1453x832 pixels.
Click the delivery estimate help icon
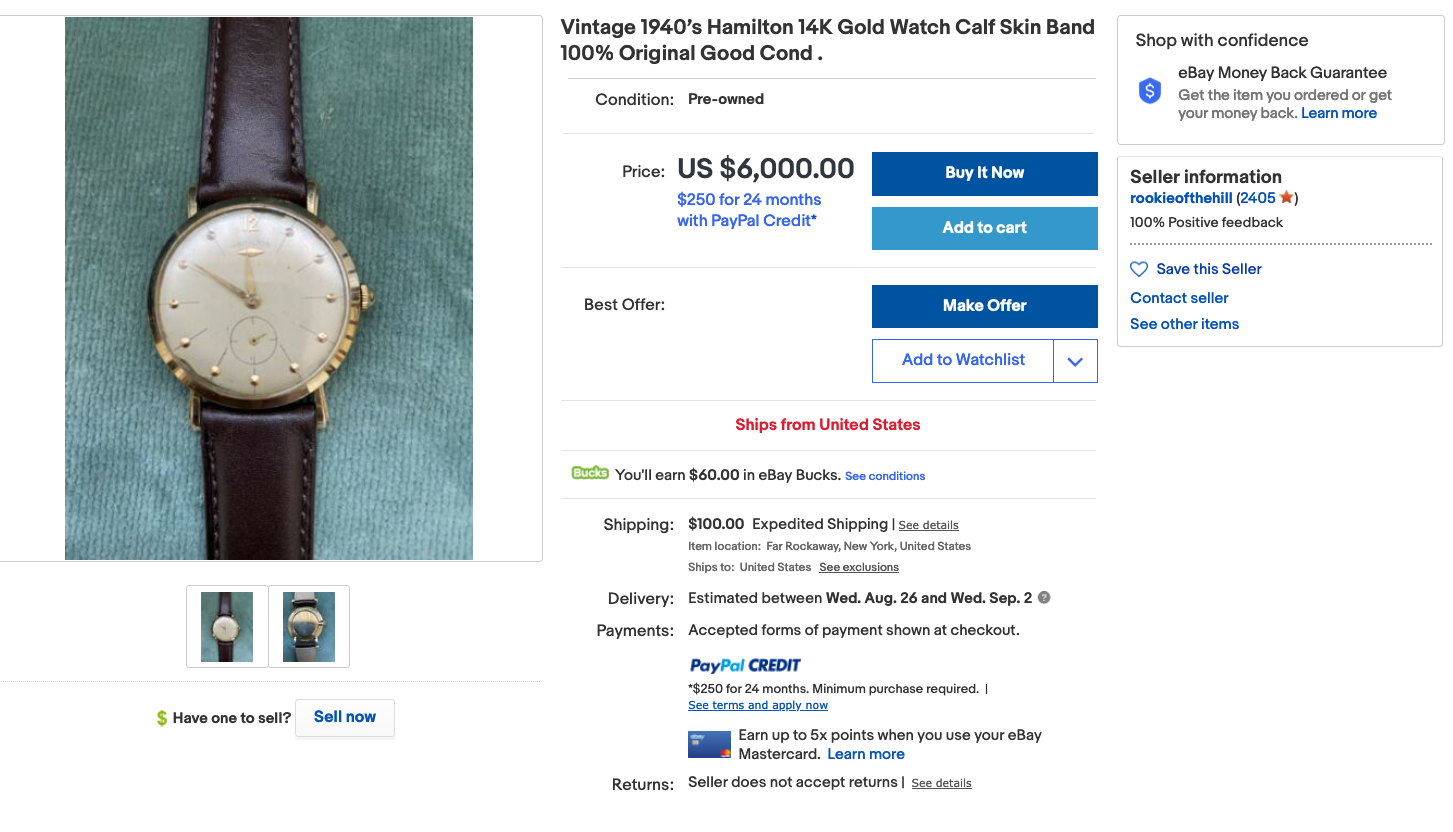coord(1044,598)
